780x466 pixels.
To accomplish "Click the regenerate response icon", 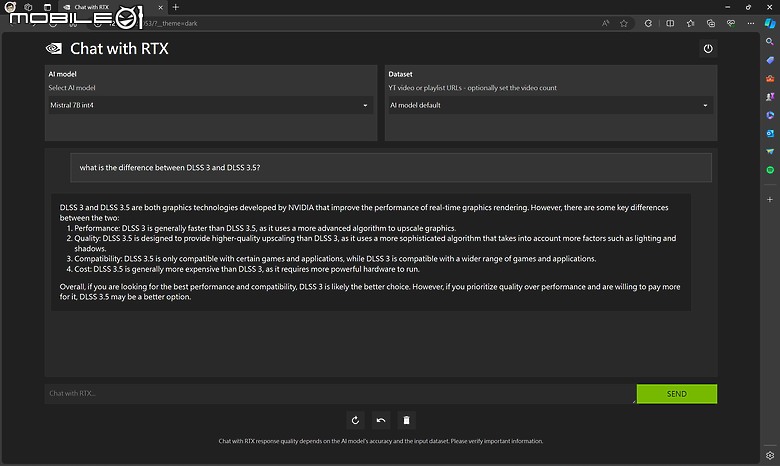I will (x=355, y=420).
